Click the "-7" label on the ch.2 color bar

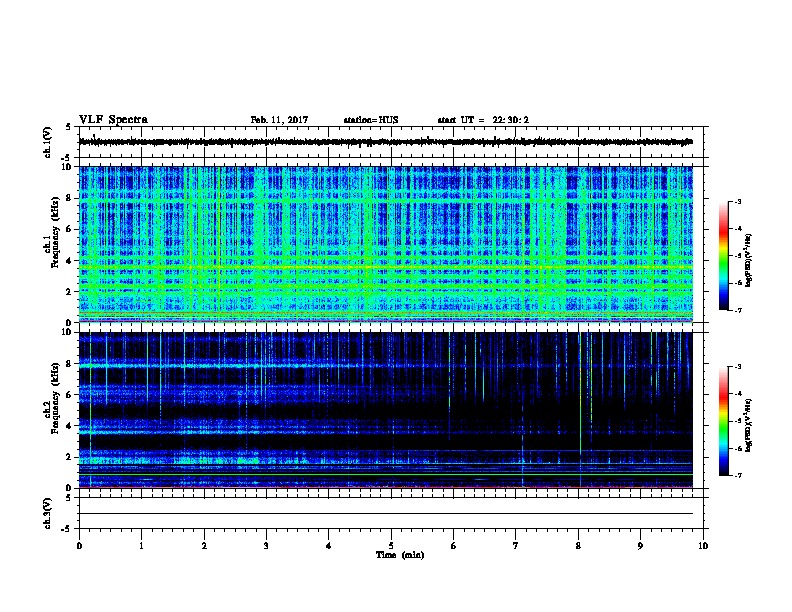738,475
